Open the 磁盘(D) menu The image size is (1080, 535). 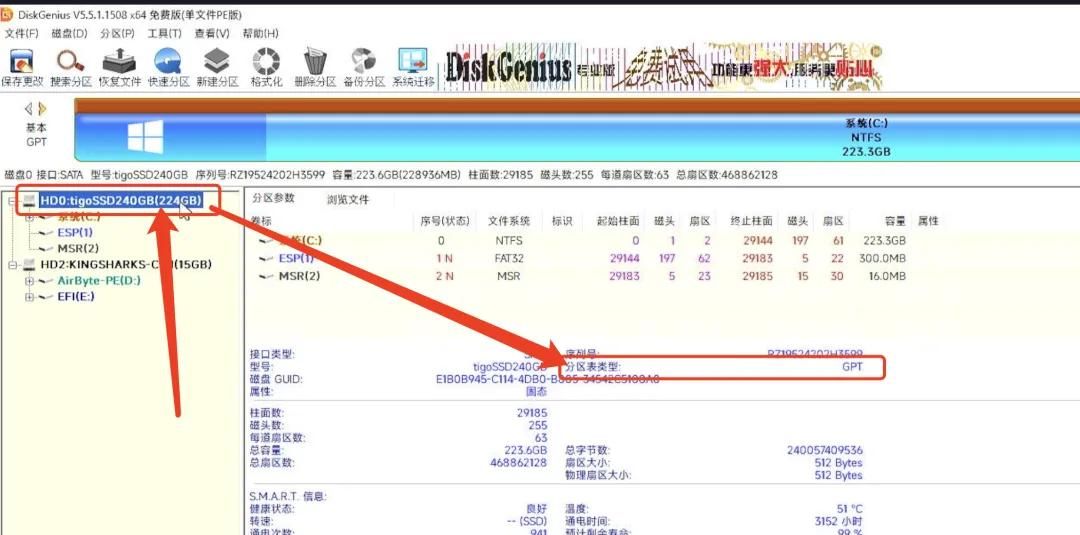click(70, 33)
